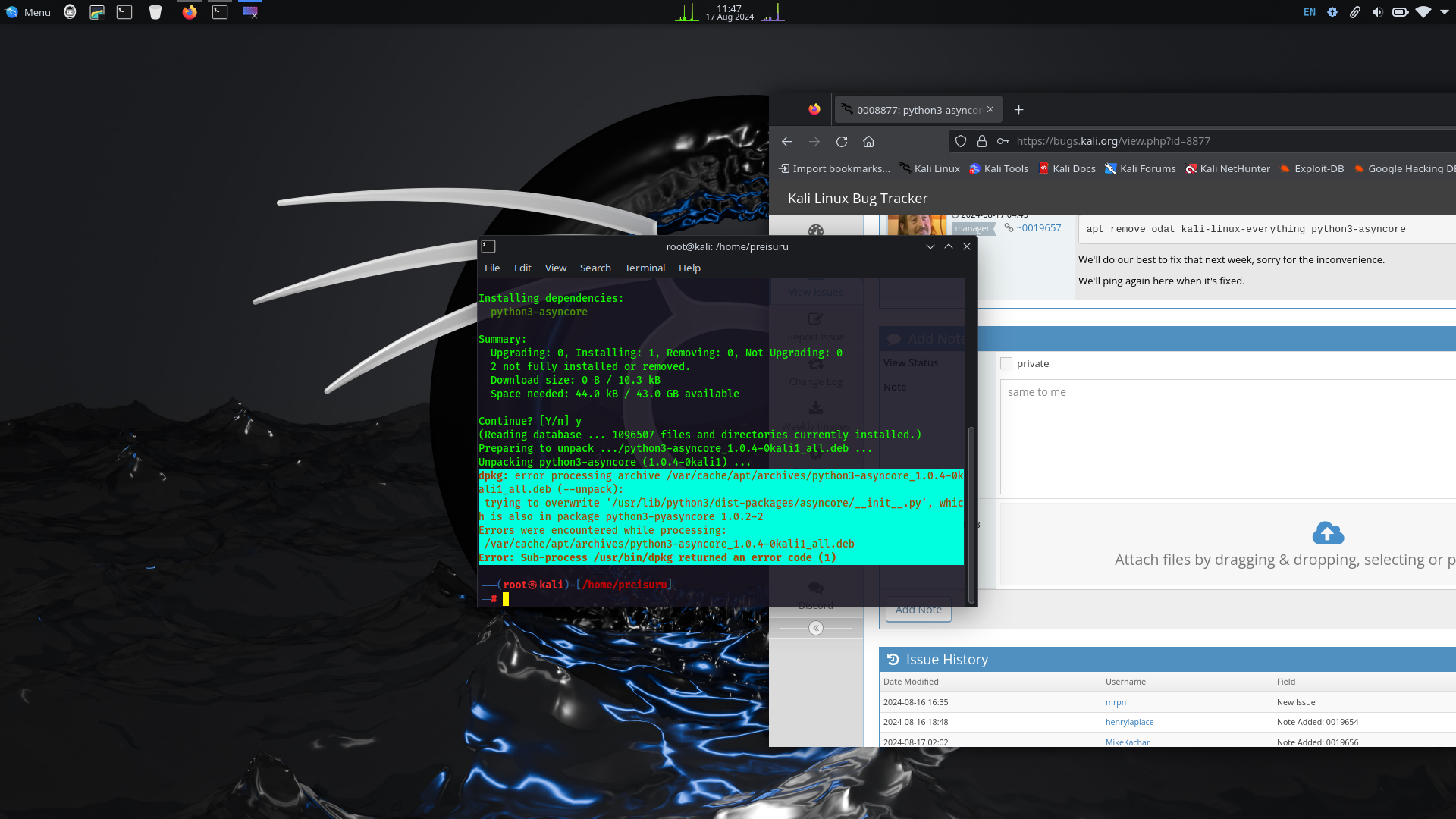Click the Firefox reload page icon

[x=842, y=142]
